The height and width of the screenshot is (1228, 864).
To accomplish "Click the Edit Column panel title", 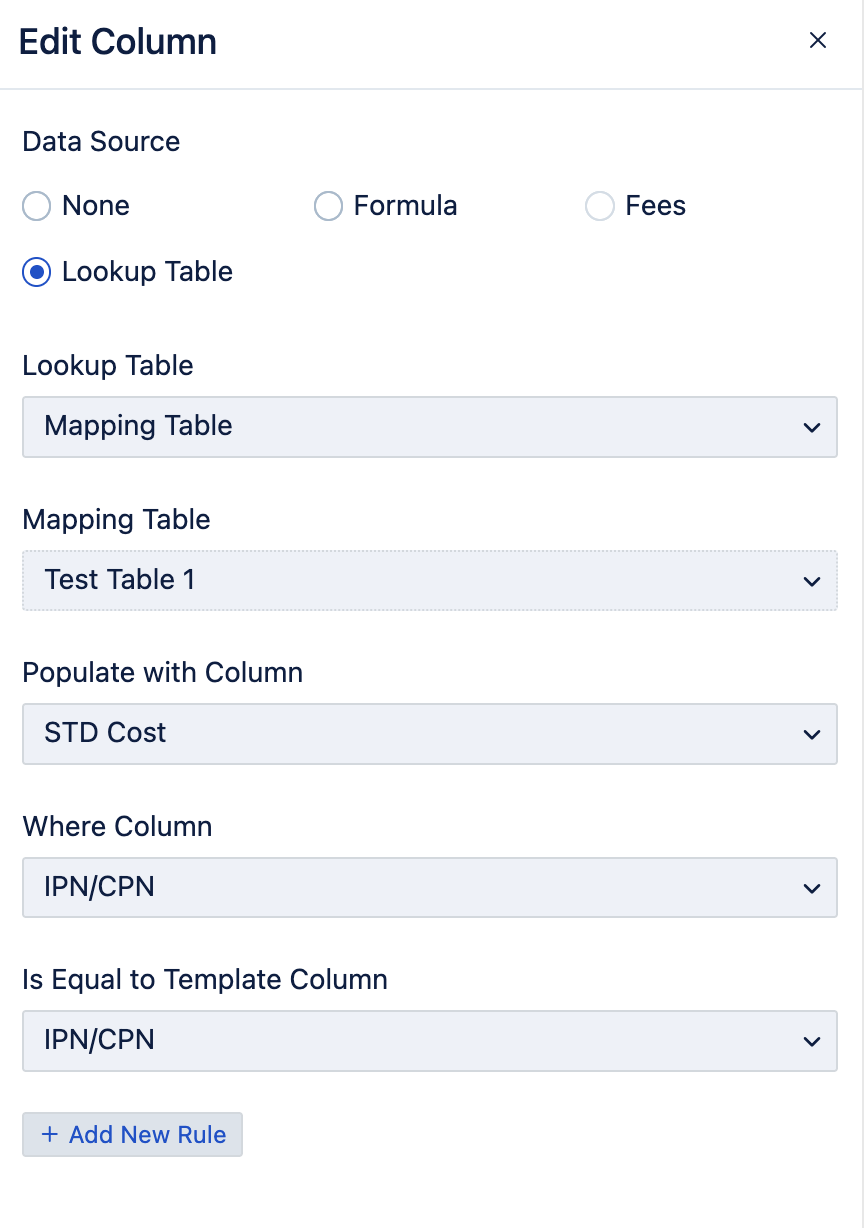I will (118, 42).
